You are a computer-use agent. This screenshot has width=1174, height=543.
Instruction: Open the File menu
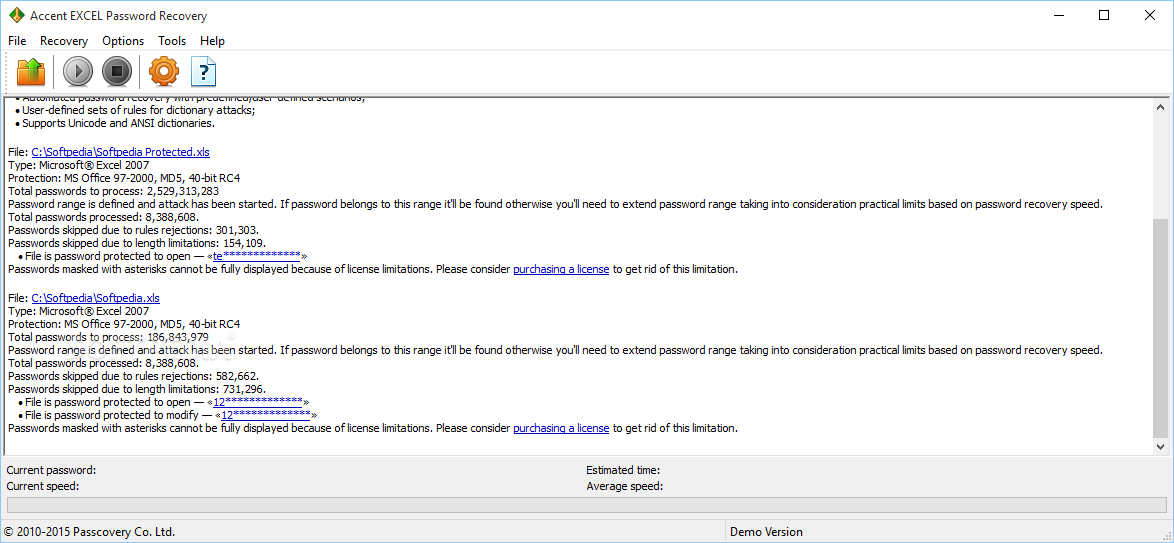(17, 40)
